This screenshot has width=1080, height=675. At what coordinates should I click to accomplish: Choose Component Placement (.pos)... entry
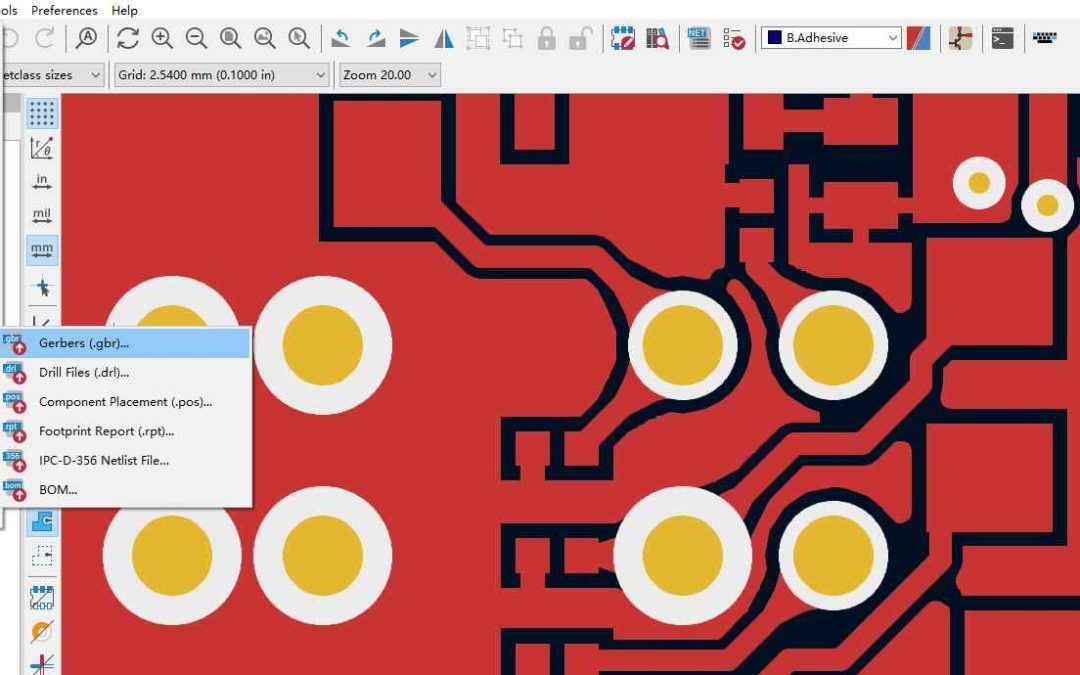pos(126,402)
